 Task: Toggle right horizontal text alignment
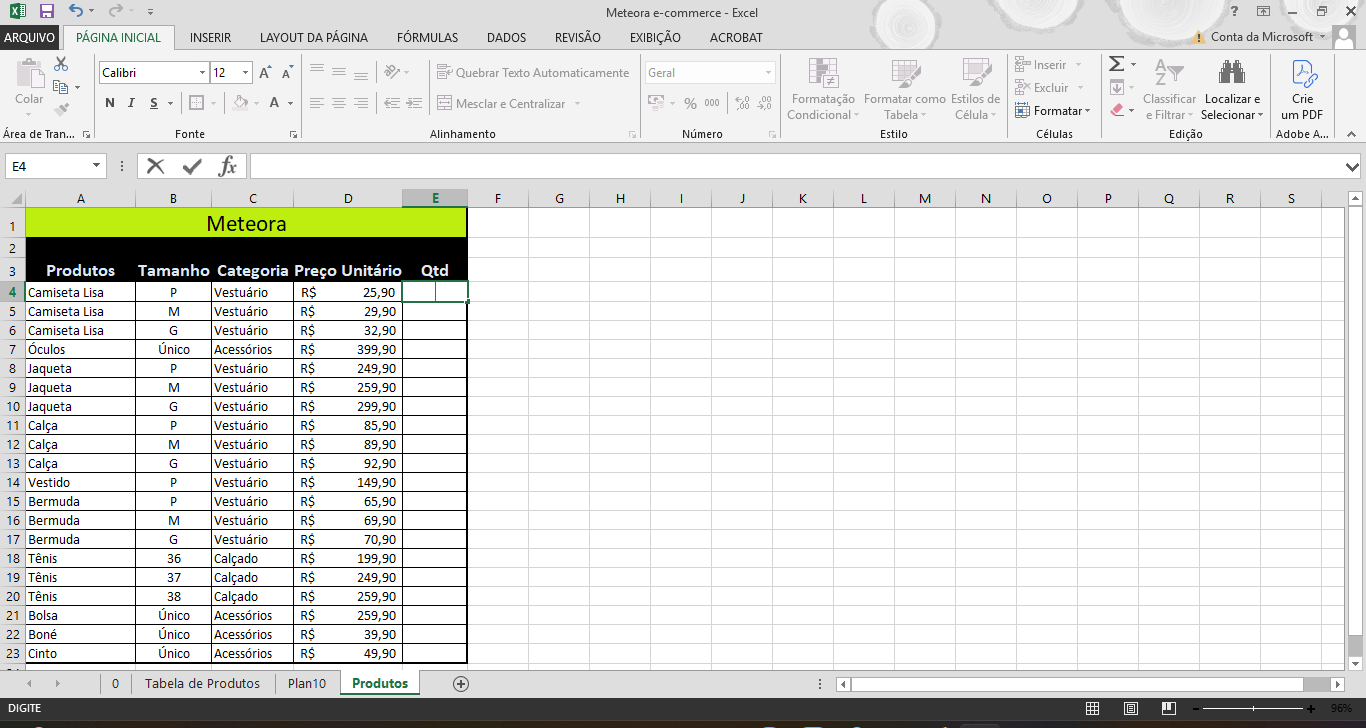(x=361, y=103)
